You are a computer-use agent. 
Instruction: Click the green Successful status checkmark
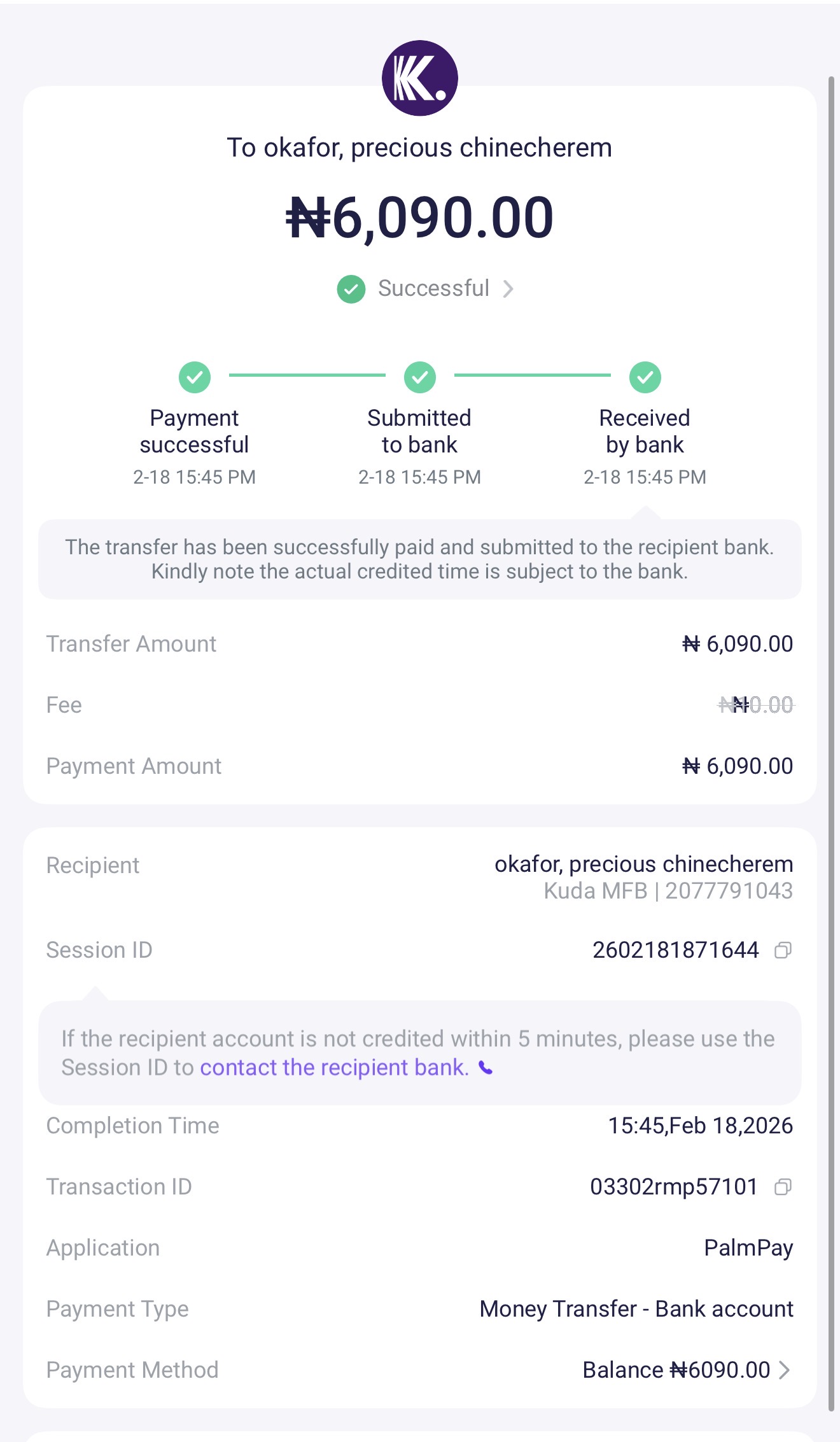click(351, 289)
